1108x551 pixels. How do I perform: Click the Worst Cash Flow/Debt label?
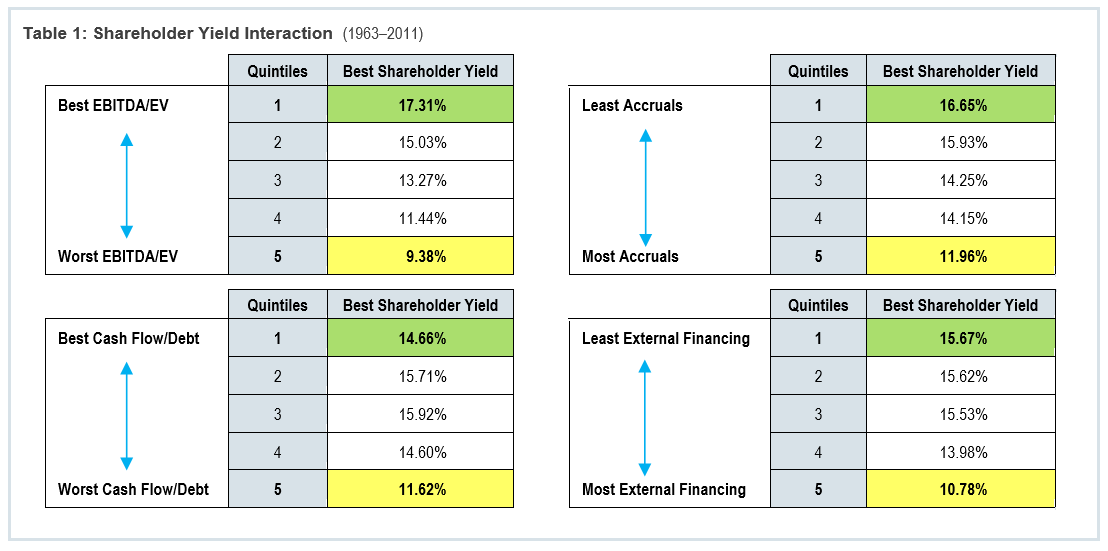pyautogui.click(x=133, y=489)
